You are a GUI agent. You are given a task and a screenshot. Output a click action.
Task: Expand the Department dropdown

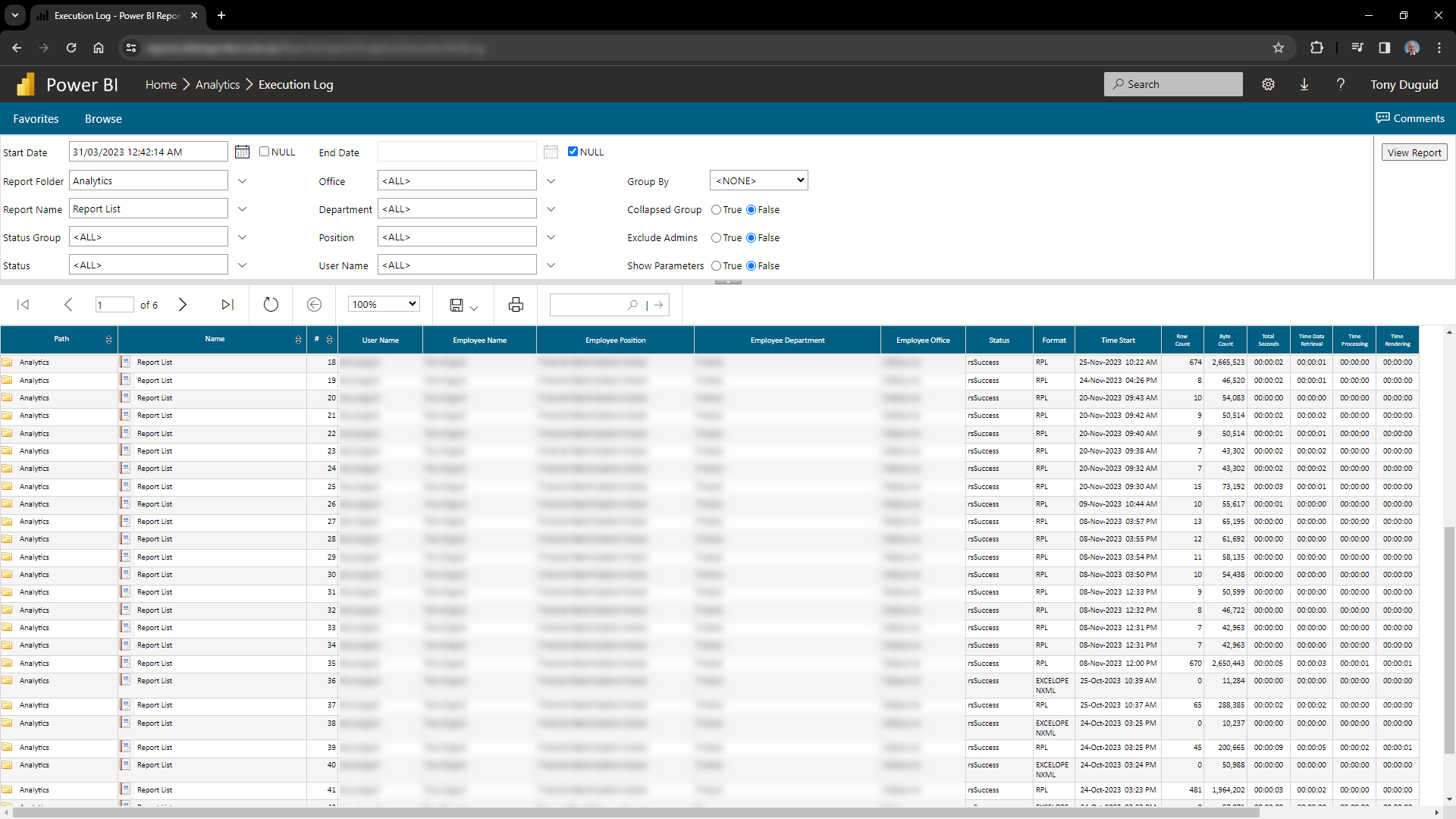coord(551,209)
